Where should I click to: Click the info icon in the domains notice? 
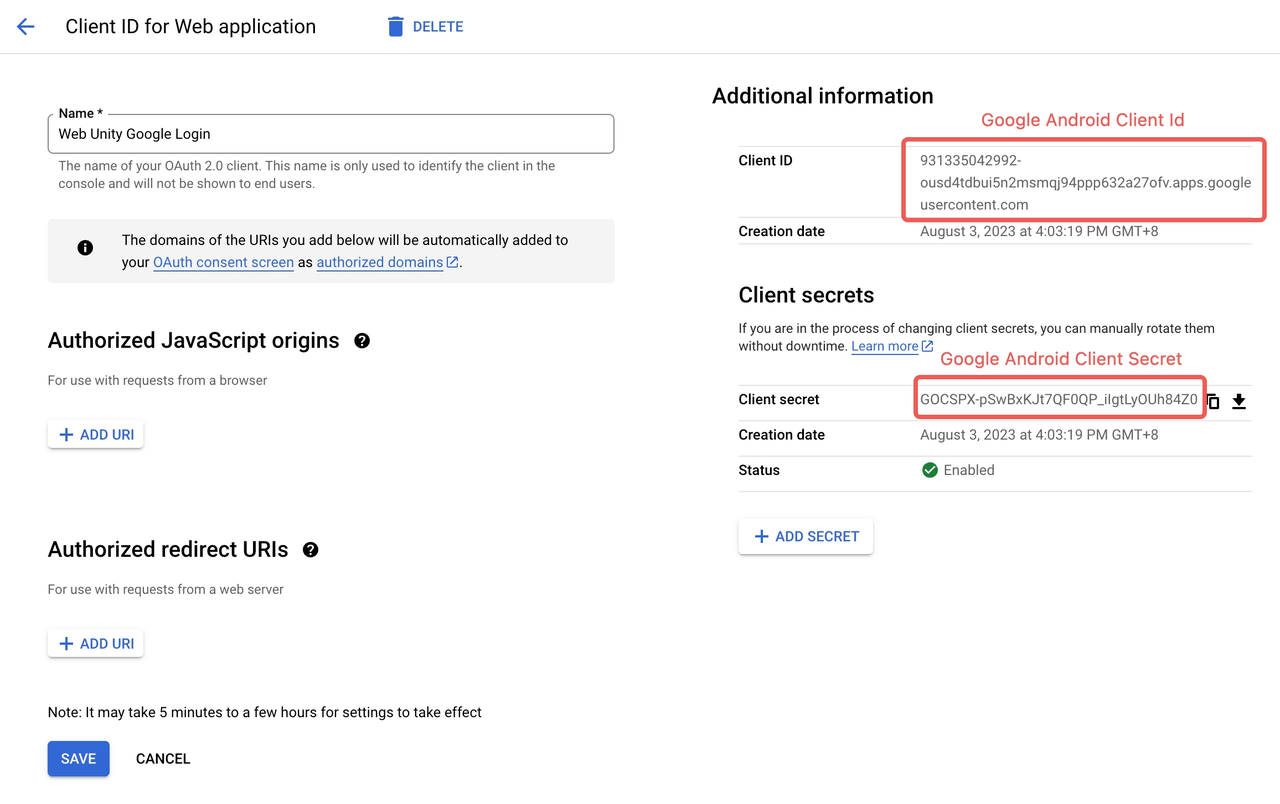(x=85, y=248)
